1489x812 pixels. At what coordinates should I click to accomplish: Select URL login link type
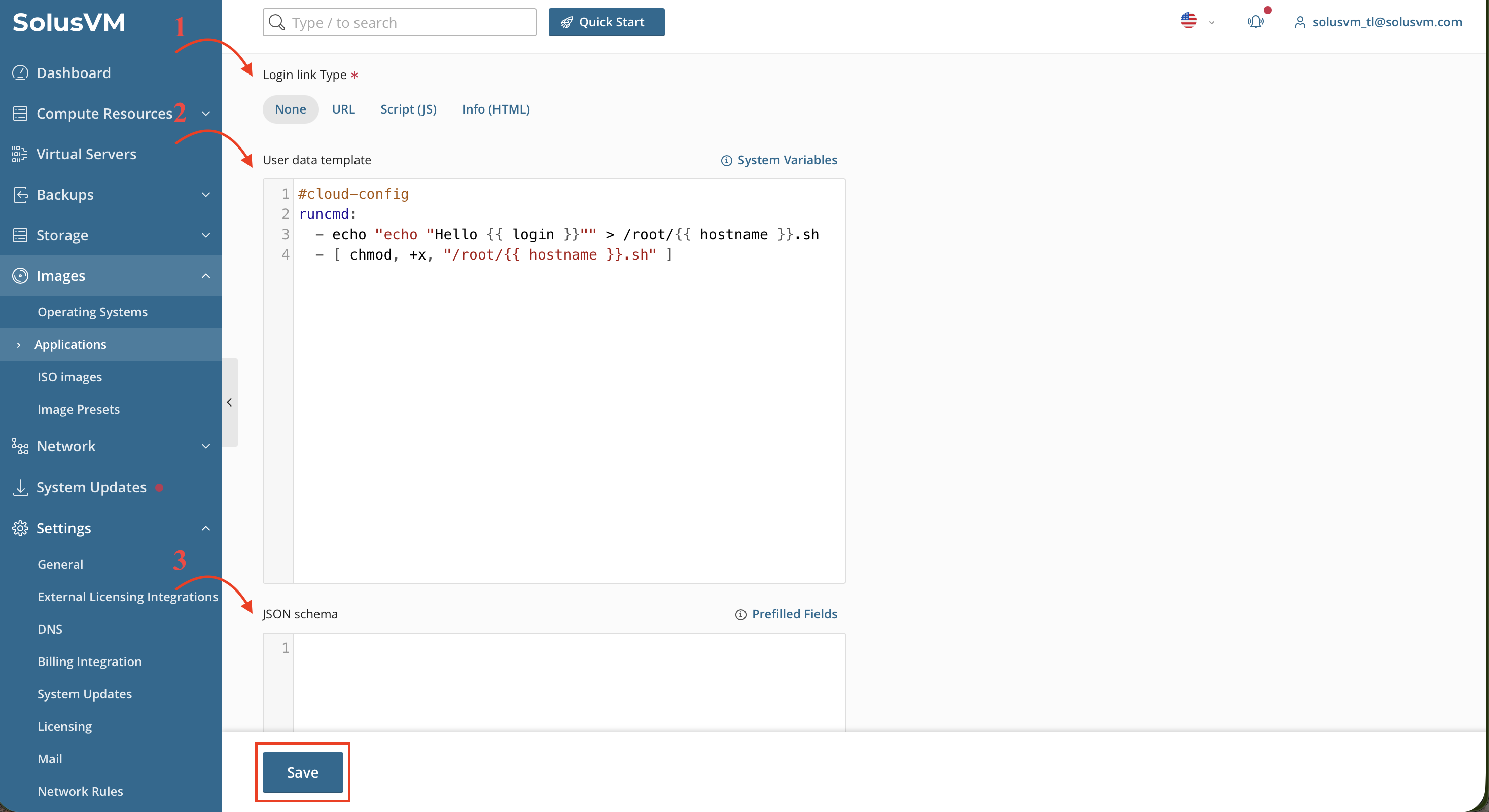[x=343, y=109]
